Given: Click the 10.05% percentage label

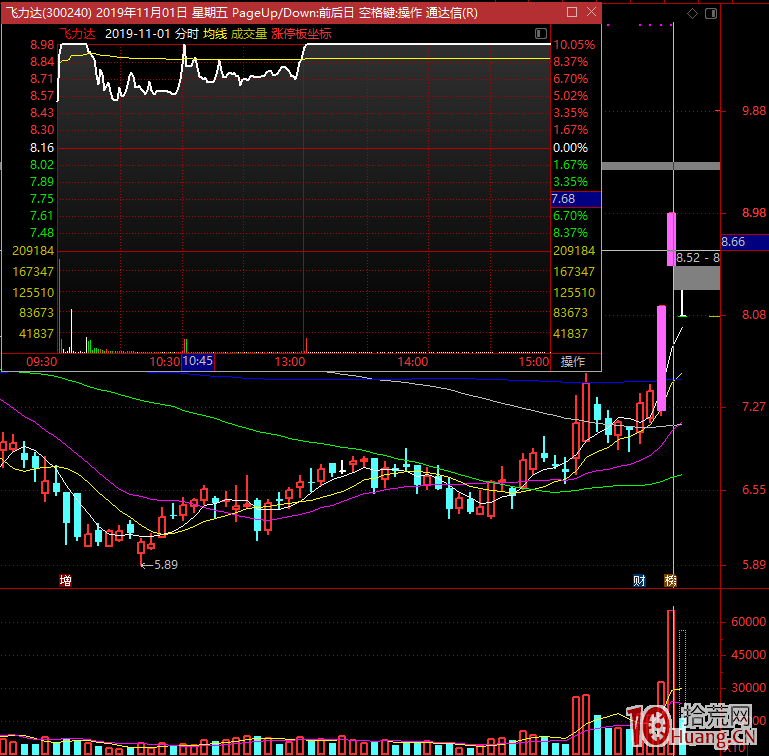Looking at the screenshot, I should (x=574, y=45).
